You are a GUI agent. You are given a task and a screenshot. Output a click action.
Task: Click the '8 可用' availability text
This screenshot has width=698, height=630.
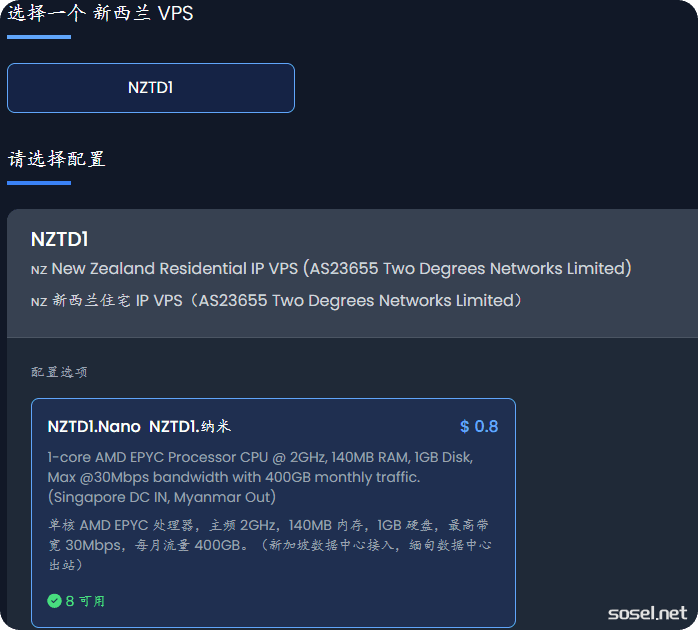[x=85, y=601]
